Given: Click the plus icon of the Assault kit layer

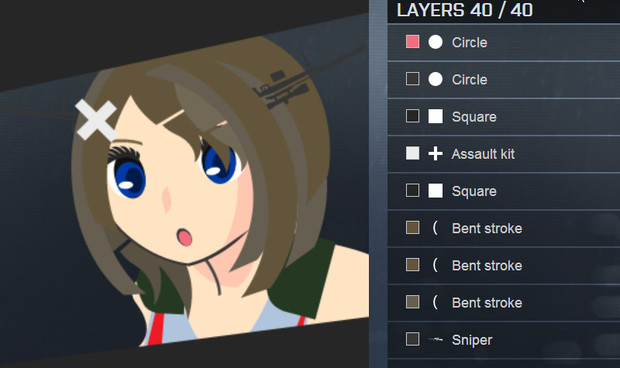Looking at the screenshot, I should (x=435, y=153).
